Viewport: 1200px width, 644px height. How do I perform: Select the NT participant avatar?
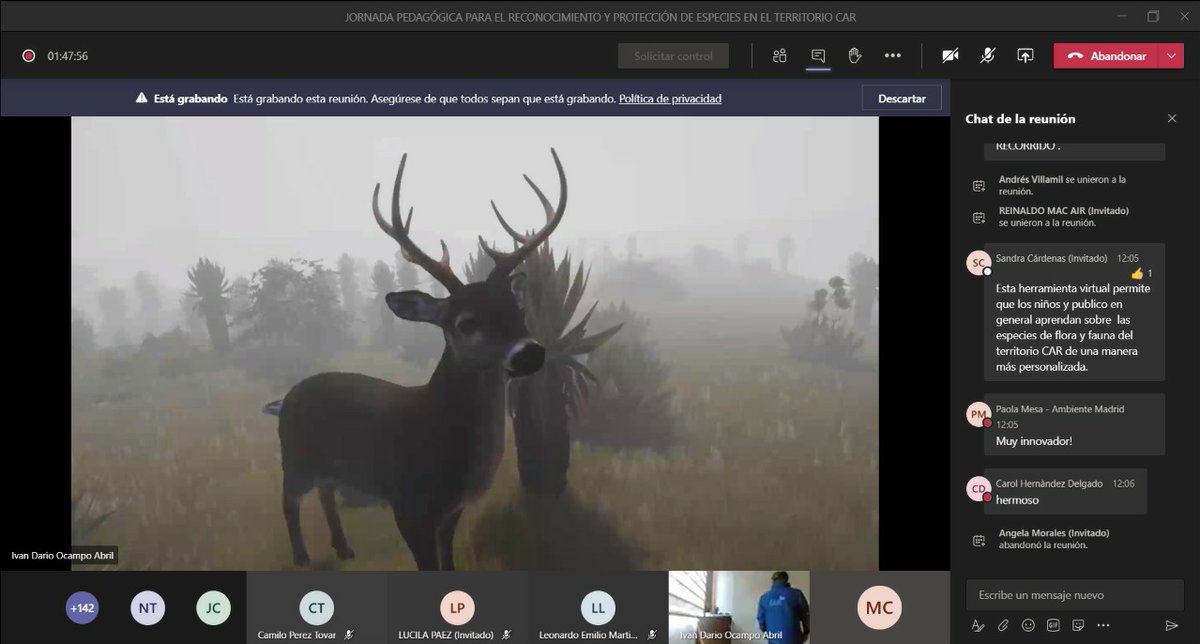coord(147,607)
